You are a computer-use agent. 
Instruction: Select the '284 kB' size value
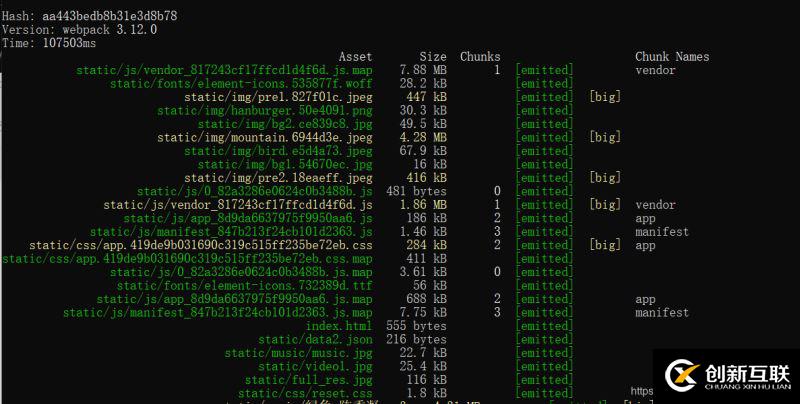427,245
